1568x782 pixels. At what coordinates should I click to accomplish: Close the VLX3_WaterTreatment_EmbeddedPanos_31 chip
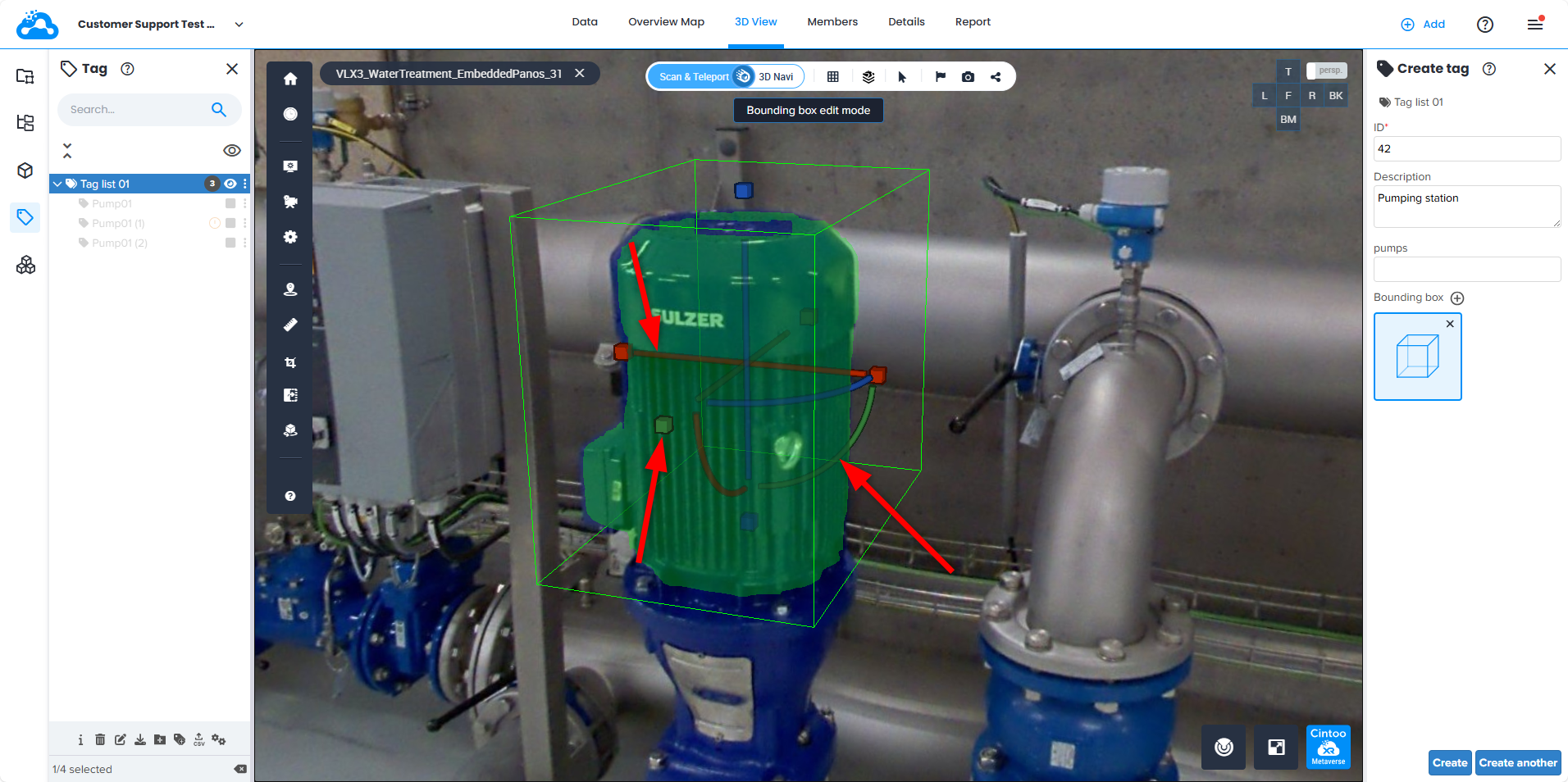(580, 73)
